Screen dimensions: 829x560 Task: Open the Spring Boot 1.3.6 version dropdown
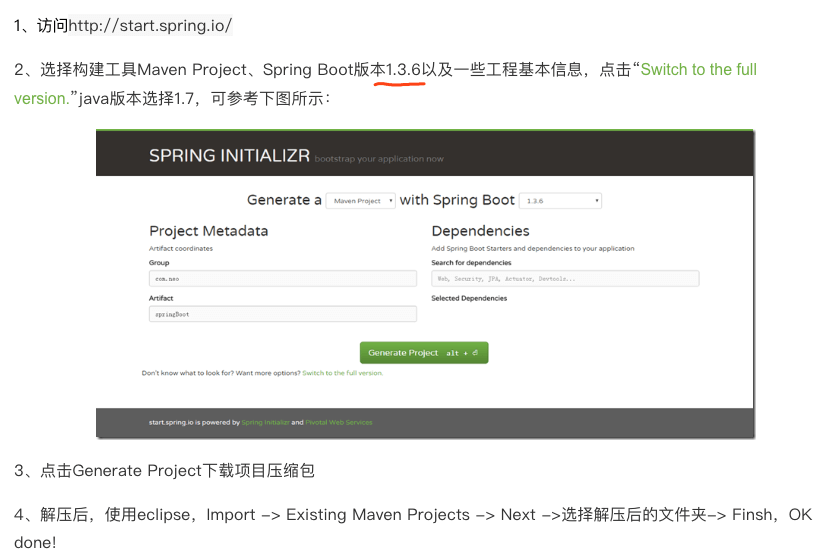560,201
